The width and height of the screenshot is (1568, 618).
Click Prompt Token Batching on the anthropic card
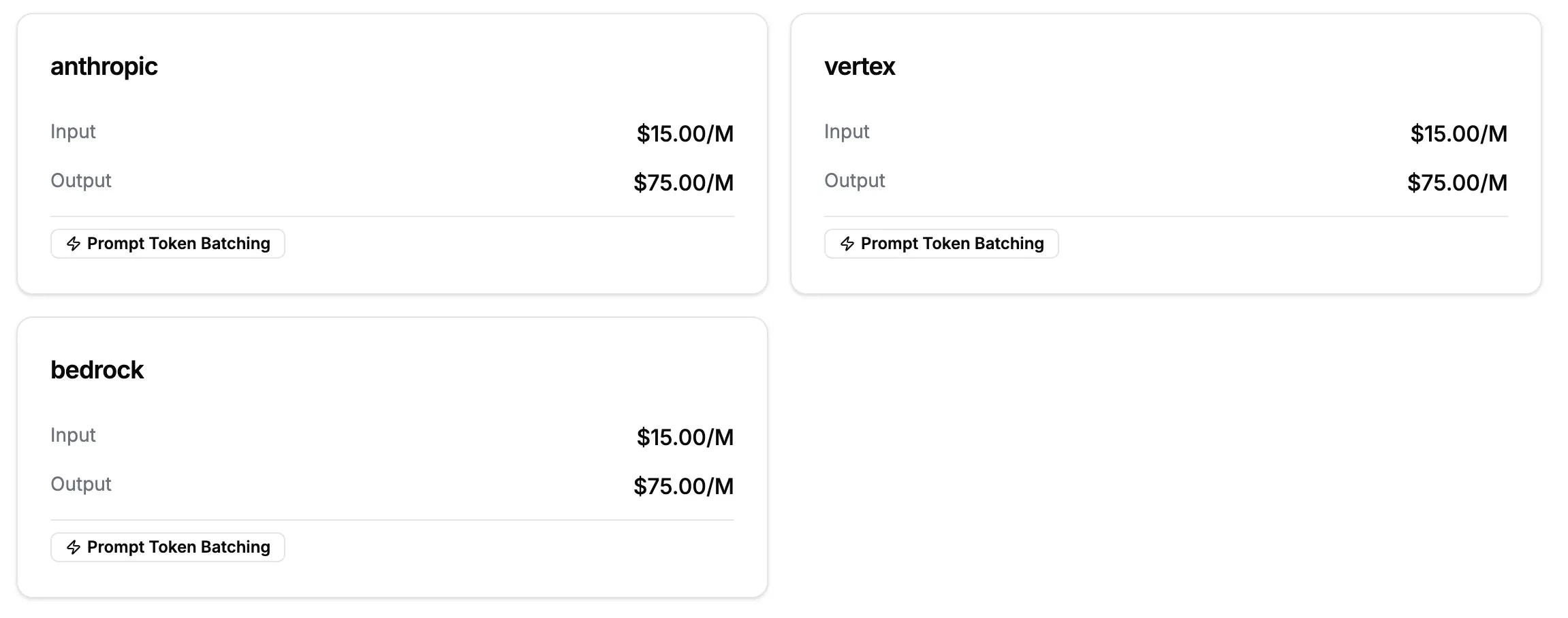[x=167, y=244]
